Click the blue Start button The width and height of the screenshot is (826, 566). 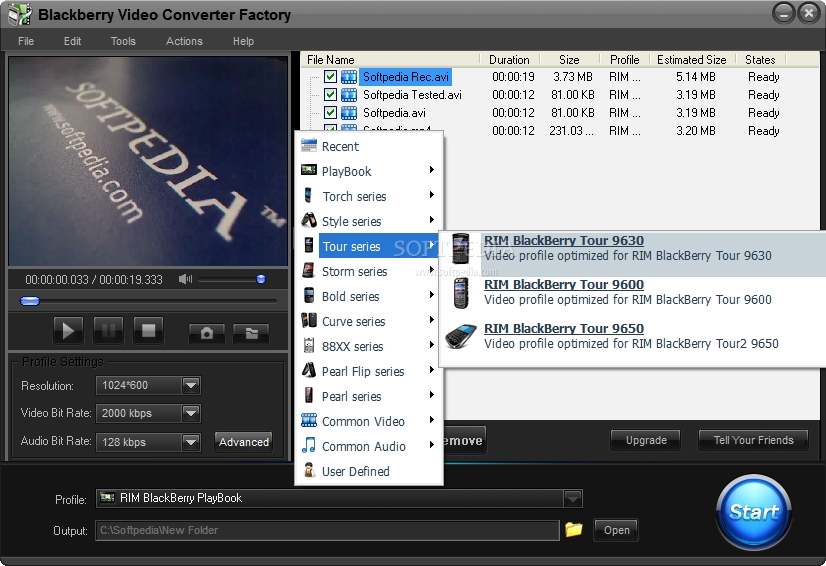[754, 512]
